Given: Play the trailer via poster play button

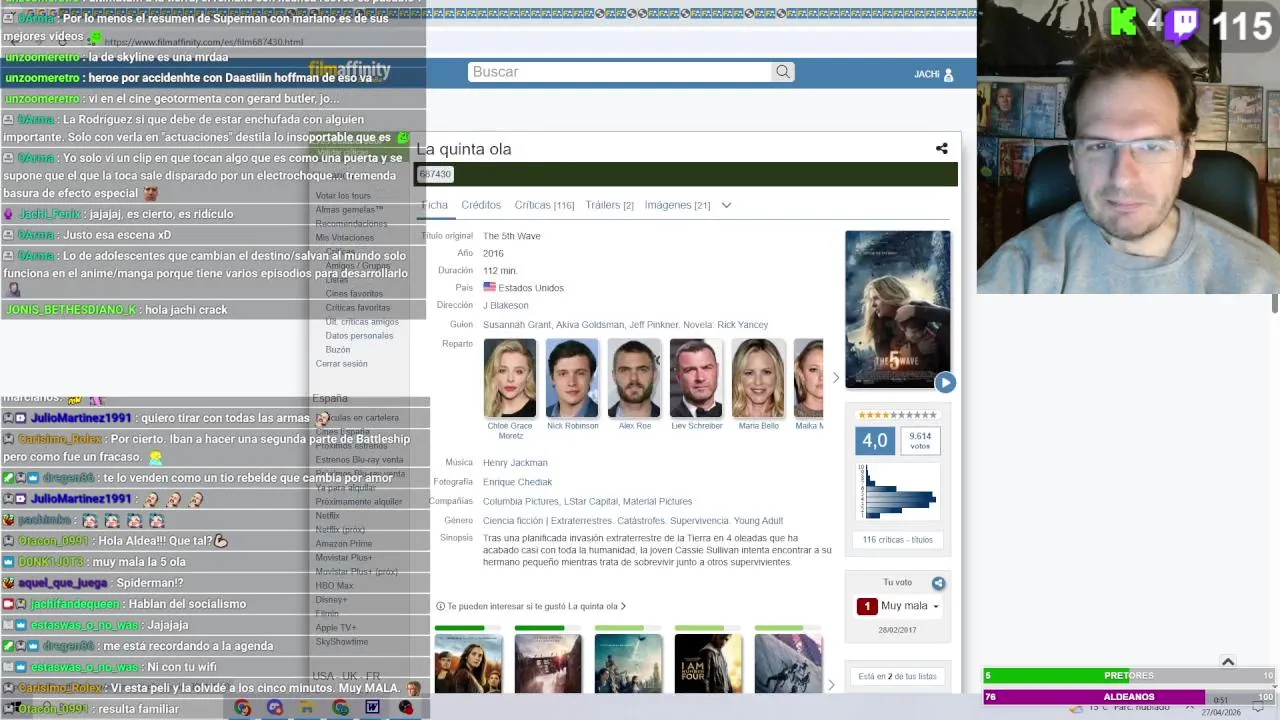Looking at the screenshot, I should 945,382.
